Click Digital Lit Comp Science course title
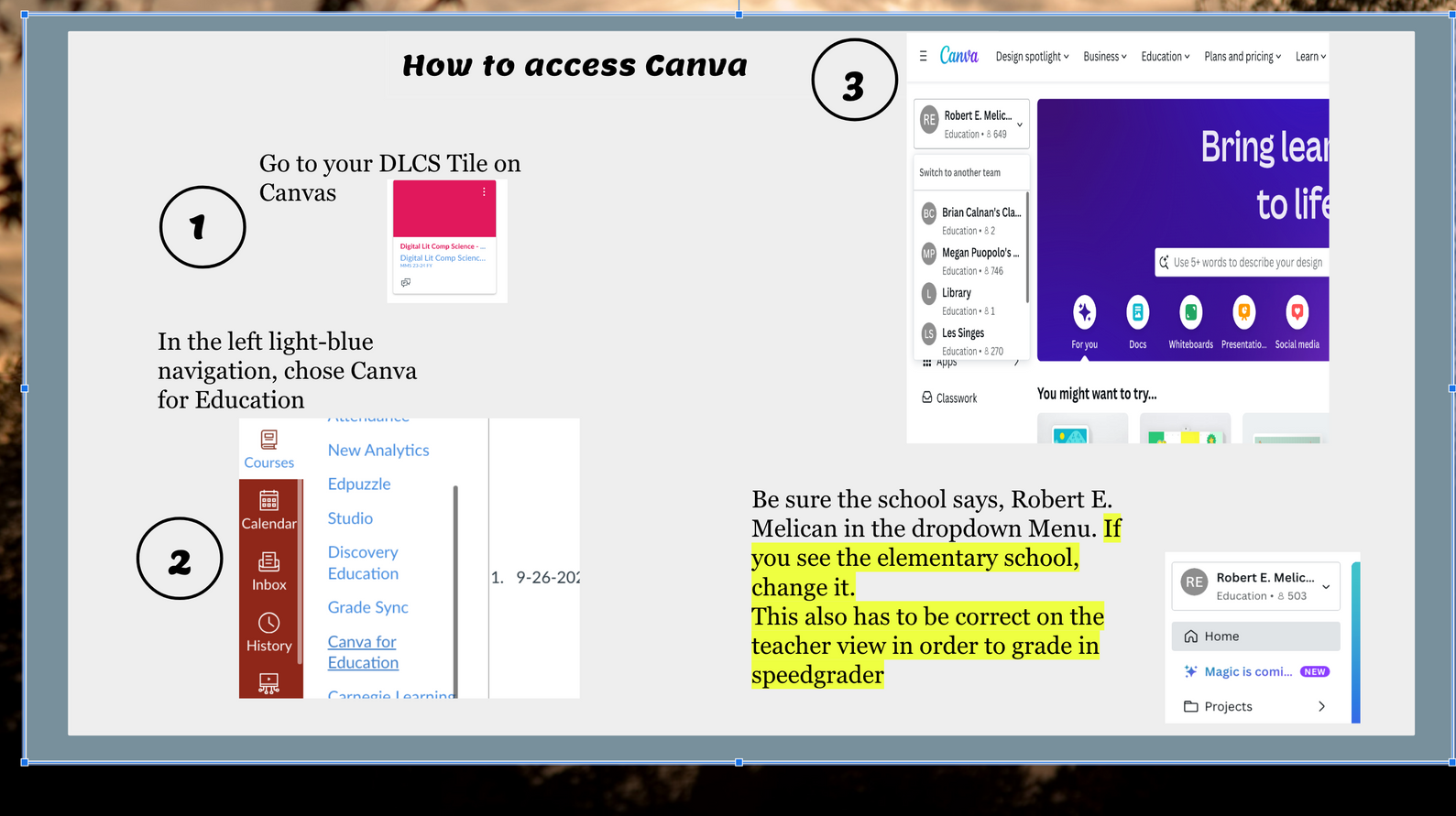Viewport: 1456px width, 816px height. coord(443,246)
